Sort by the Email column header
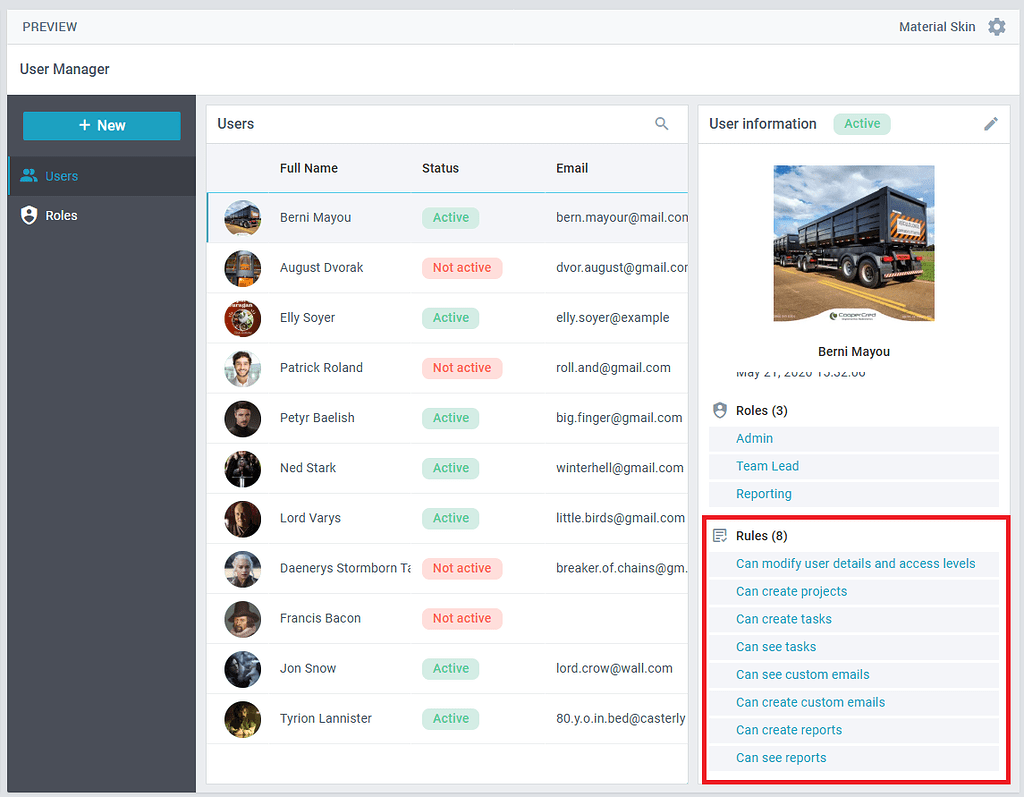This screenshot has width=1024, height=797. point(572,168)
